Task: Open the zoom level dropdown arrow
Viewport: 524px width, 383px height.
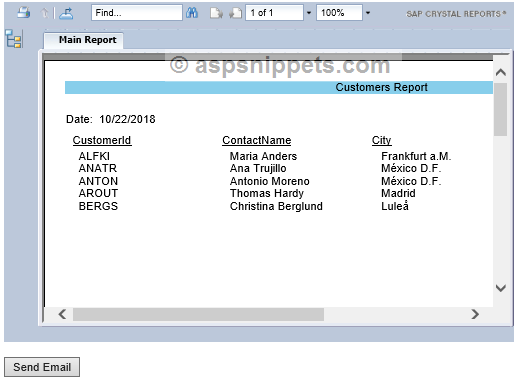Action: click(x=368, y=13)
